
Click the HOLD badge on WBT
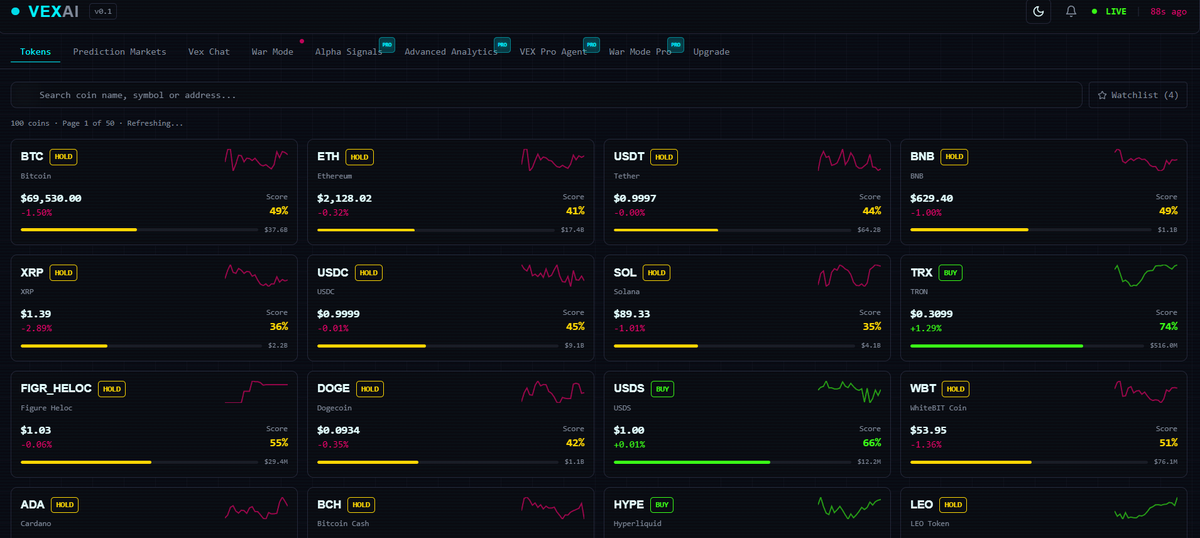(x=955, y=388)
